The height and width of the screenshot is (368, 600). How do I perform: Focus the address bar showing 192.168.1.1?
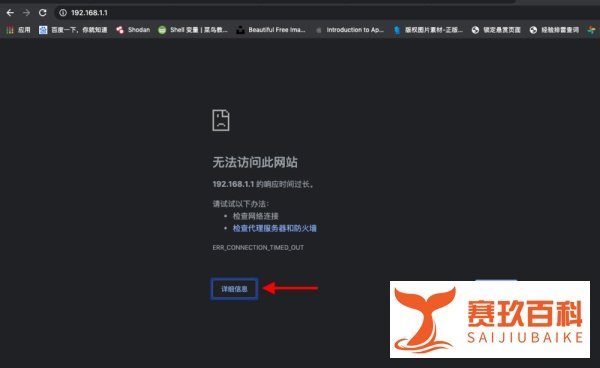(x=327, y=13)
